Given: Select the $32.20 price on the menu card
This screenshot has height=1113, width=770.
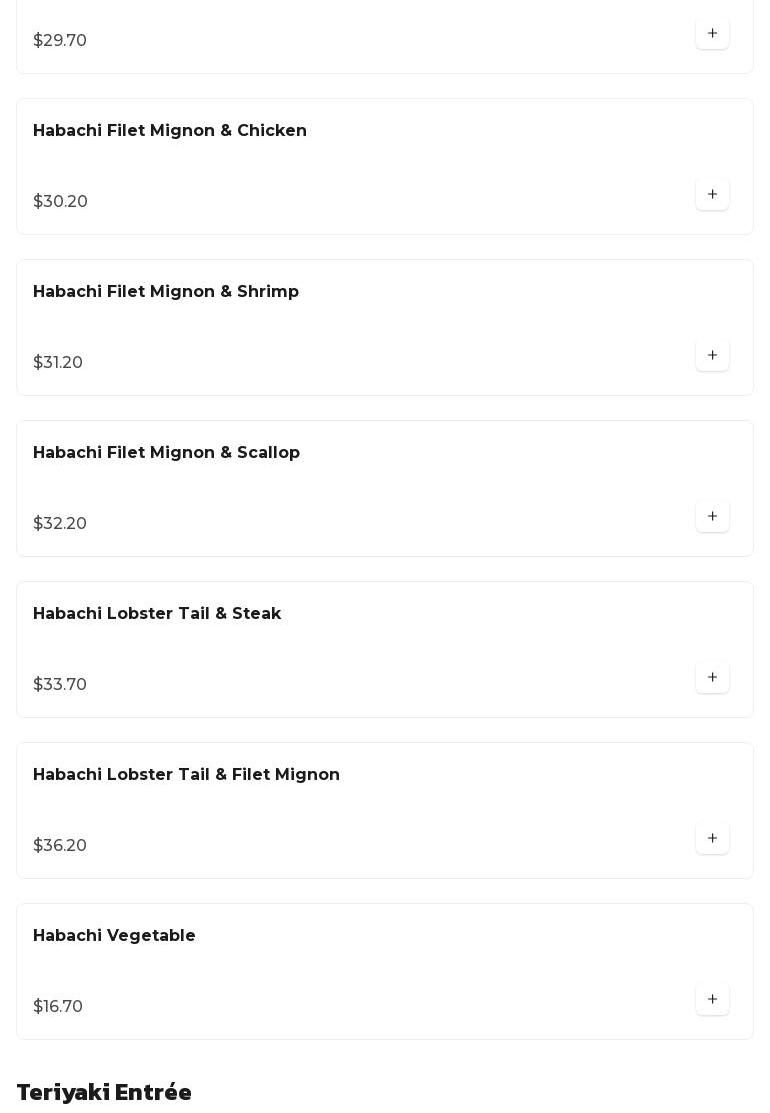Looking at the screenshot, I should coord(60,524).
